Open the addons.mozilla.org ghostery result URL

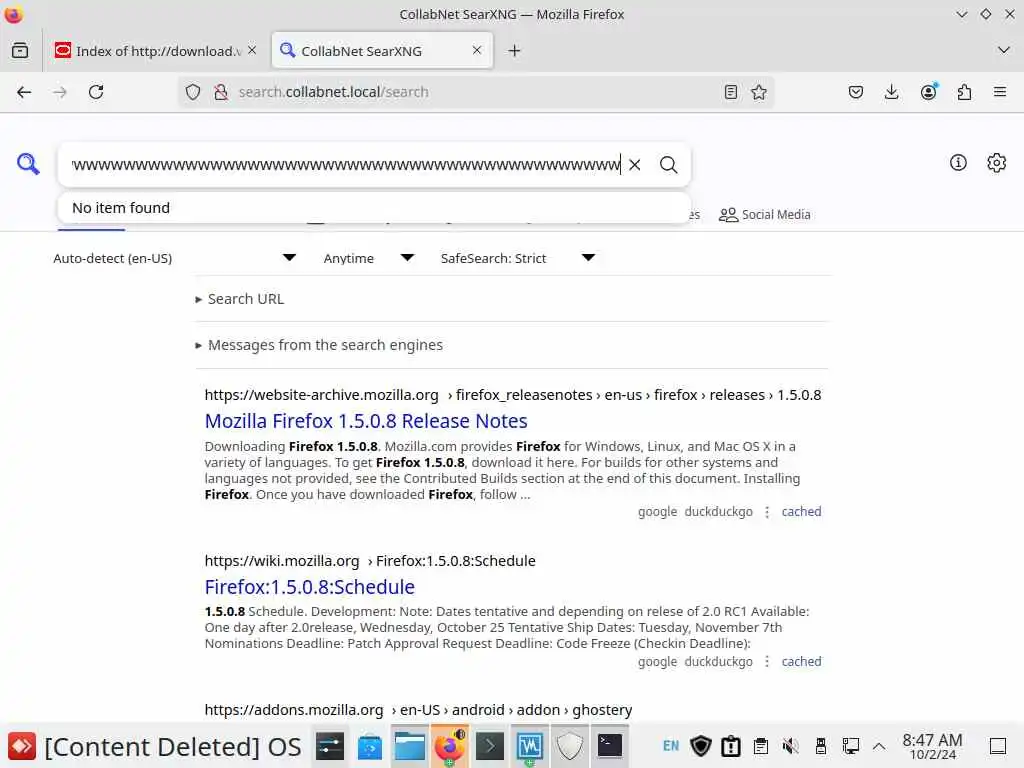pyautogui.click(x=418, y=710)
